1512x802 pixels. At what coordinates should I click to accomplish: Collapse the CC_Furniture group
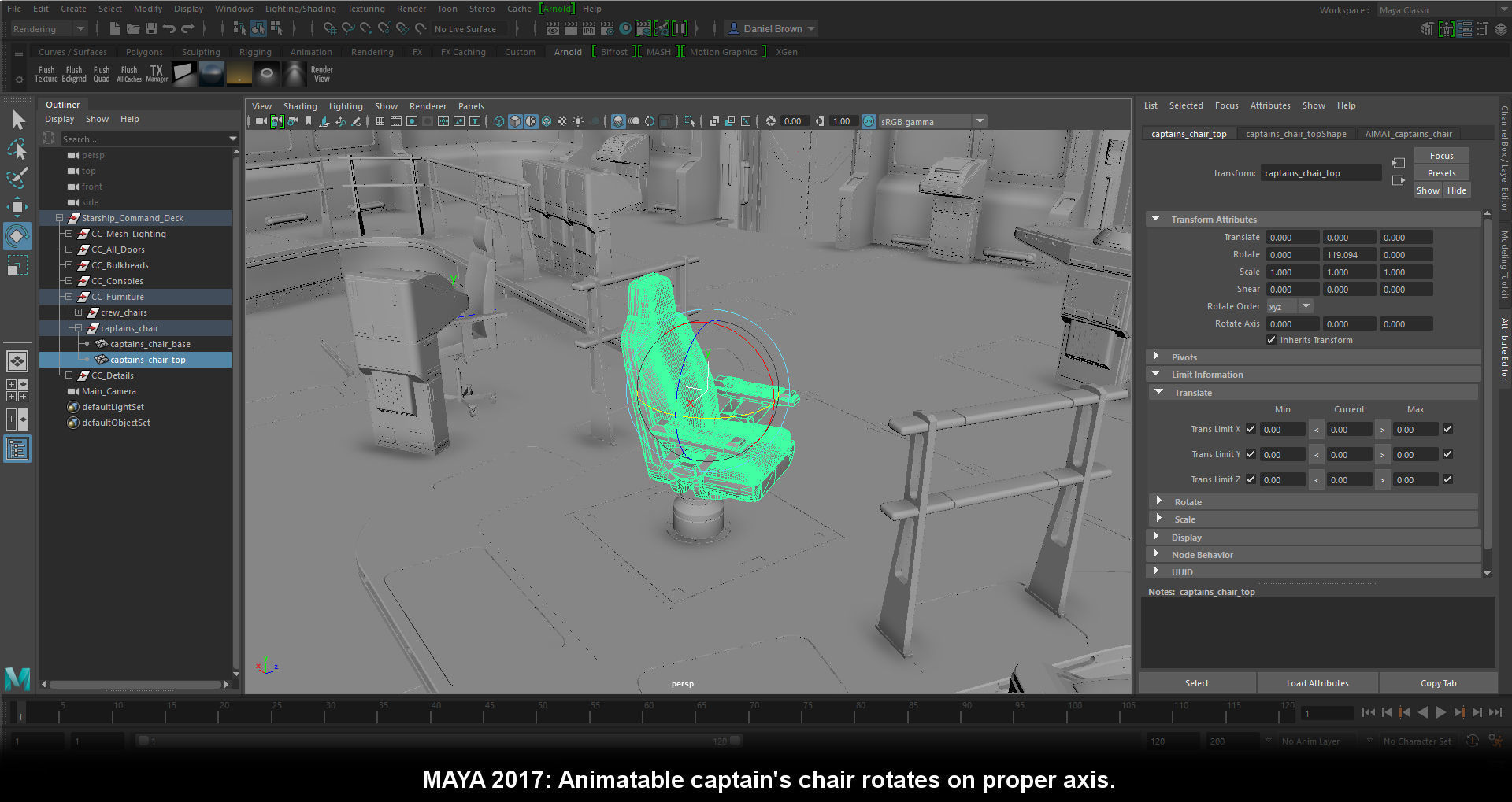69,297
